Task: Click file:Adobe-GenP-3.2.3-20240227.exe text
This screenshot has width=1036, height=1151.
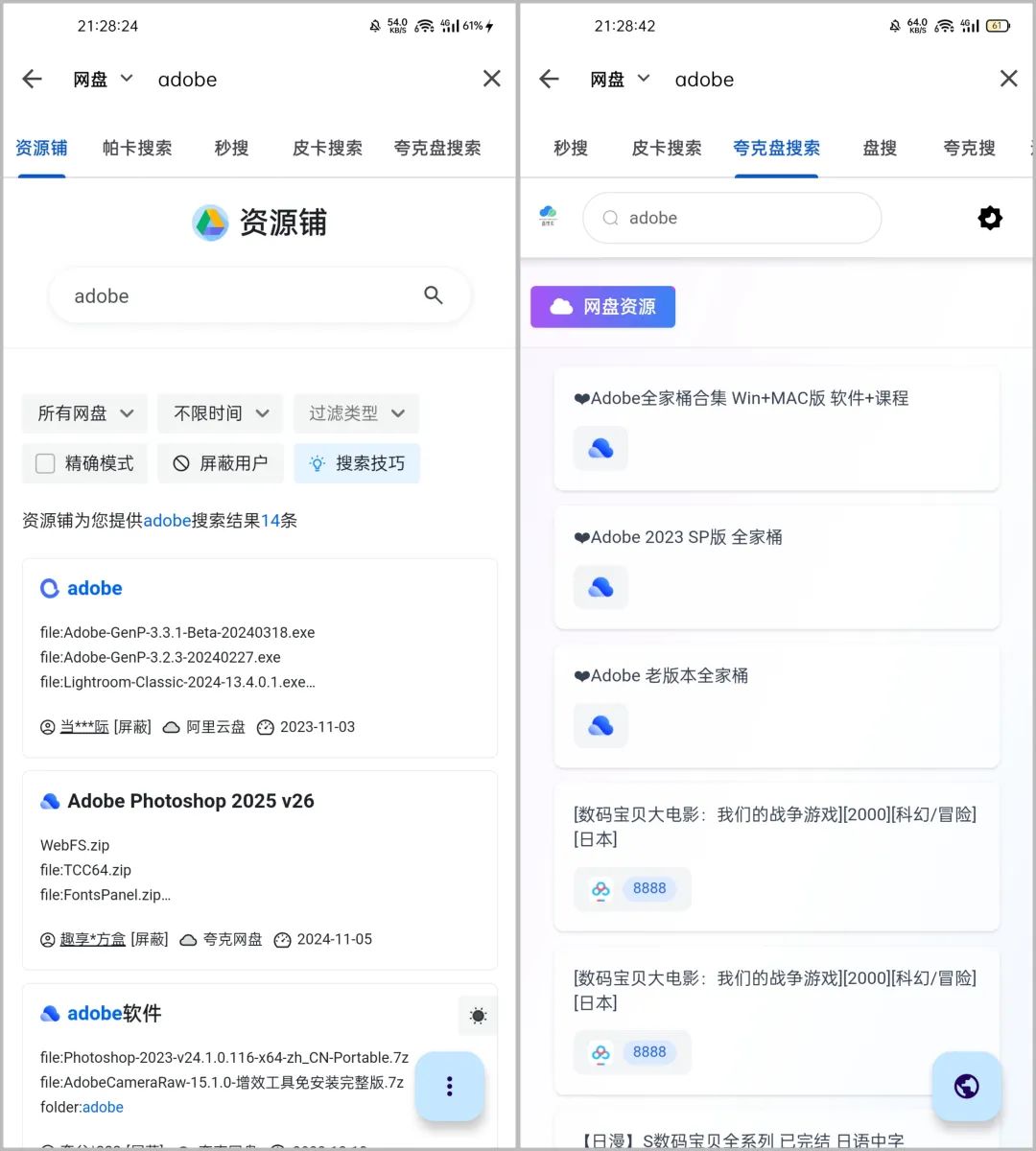Action: (x=160, y=657)
